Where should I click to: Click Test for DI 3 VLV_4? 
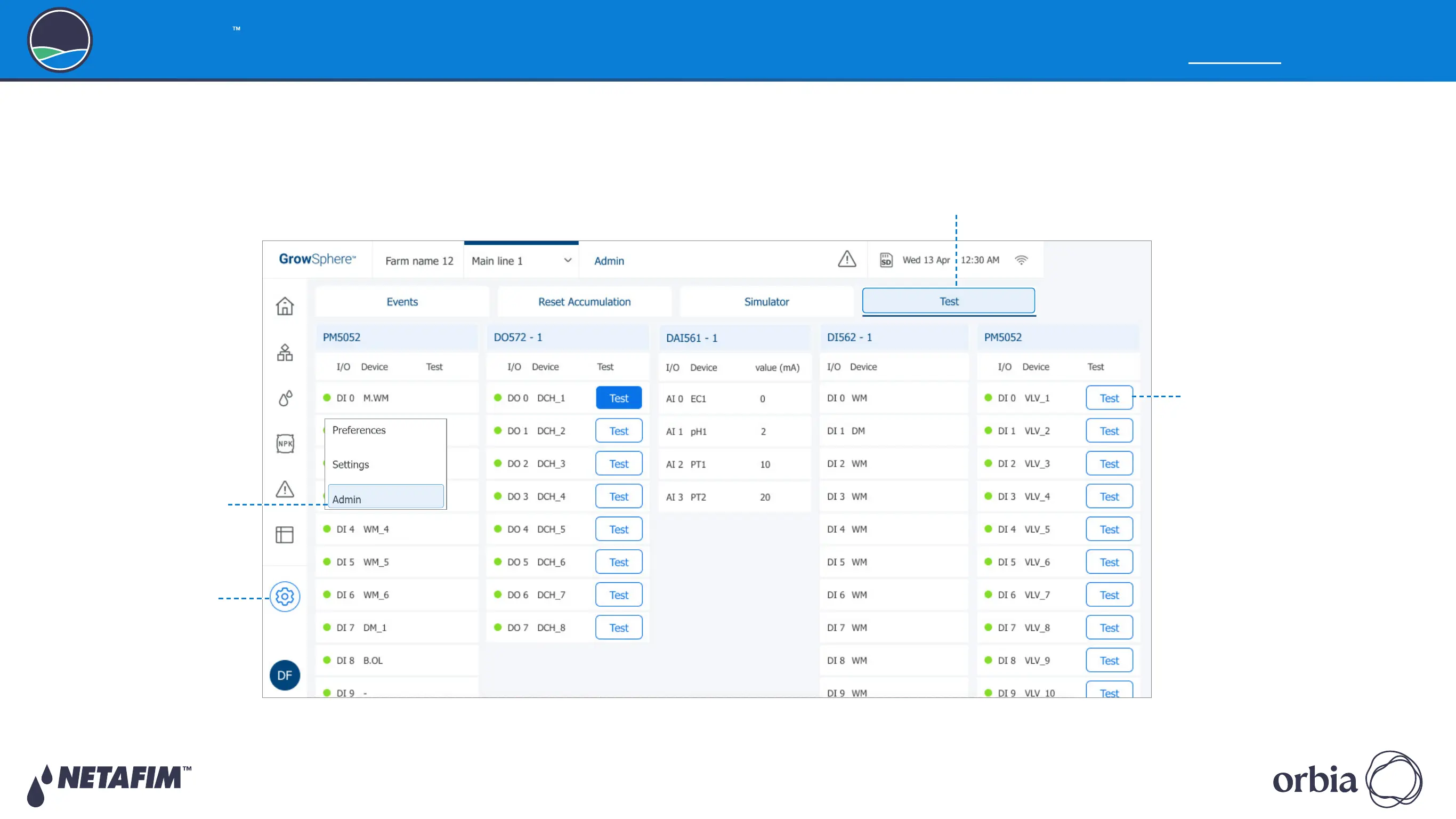click(1110, 496)
